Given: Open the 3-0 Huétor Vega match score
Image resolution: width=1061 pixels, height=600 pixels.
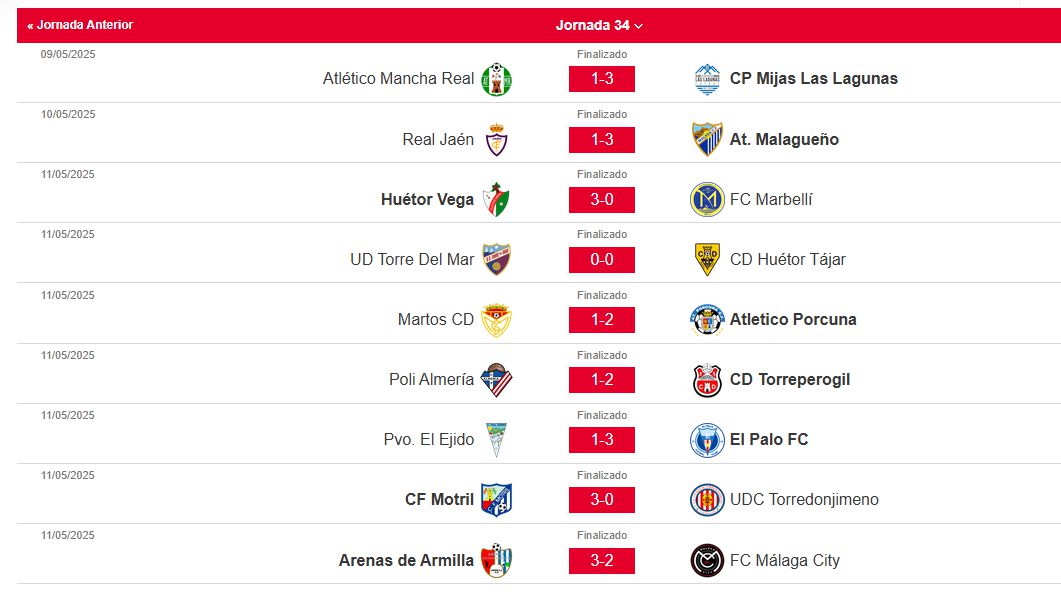Looking at the screenshot, I should click(x=602, y=200).
